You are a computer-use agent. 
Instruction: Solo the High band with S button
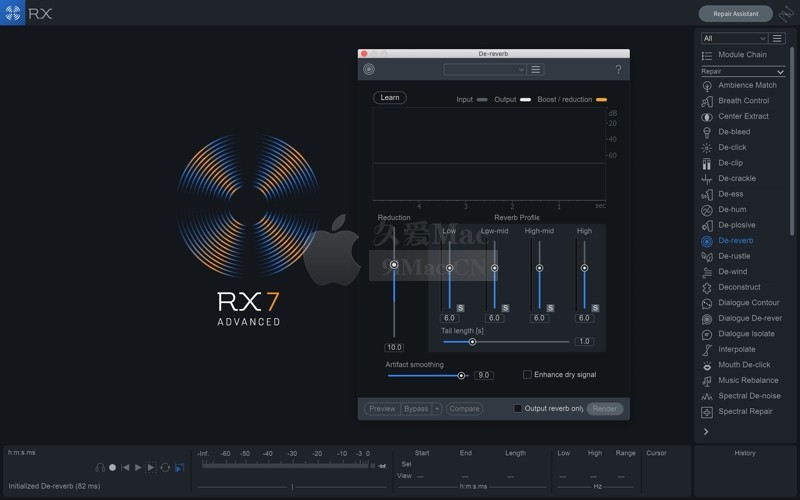(x=595, y=308)
